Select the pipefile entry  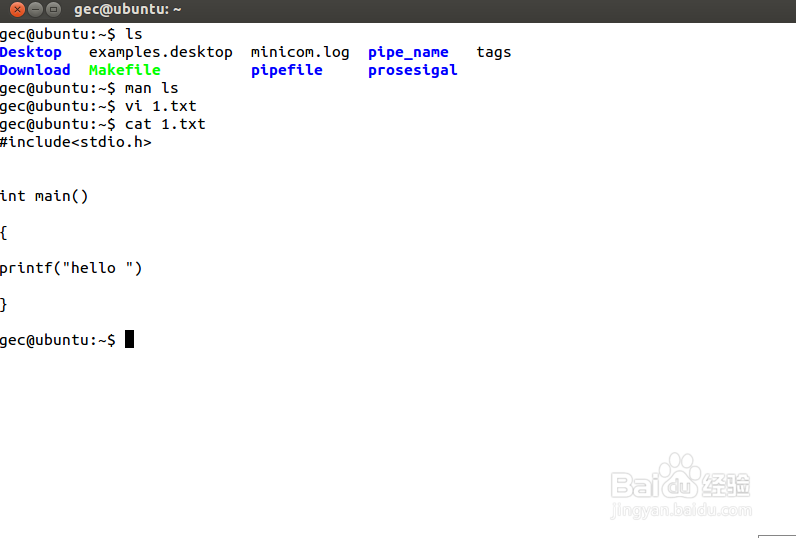(286, 70)
